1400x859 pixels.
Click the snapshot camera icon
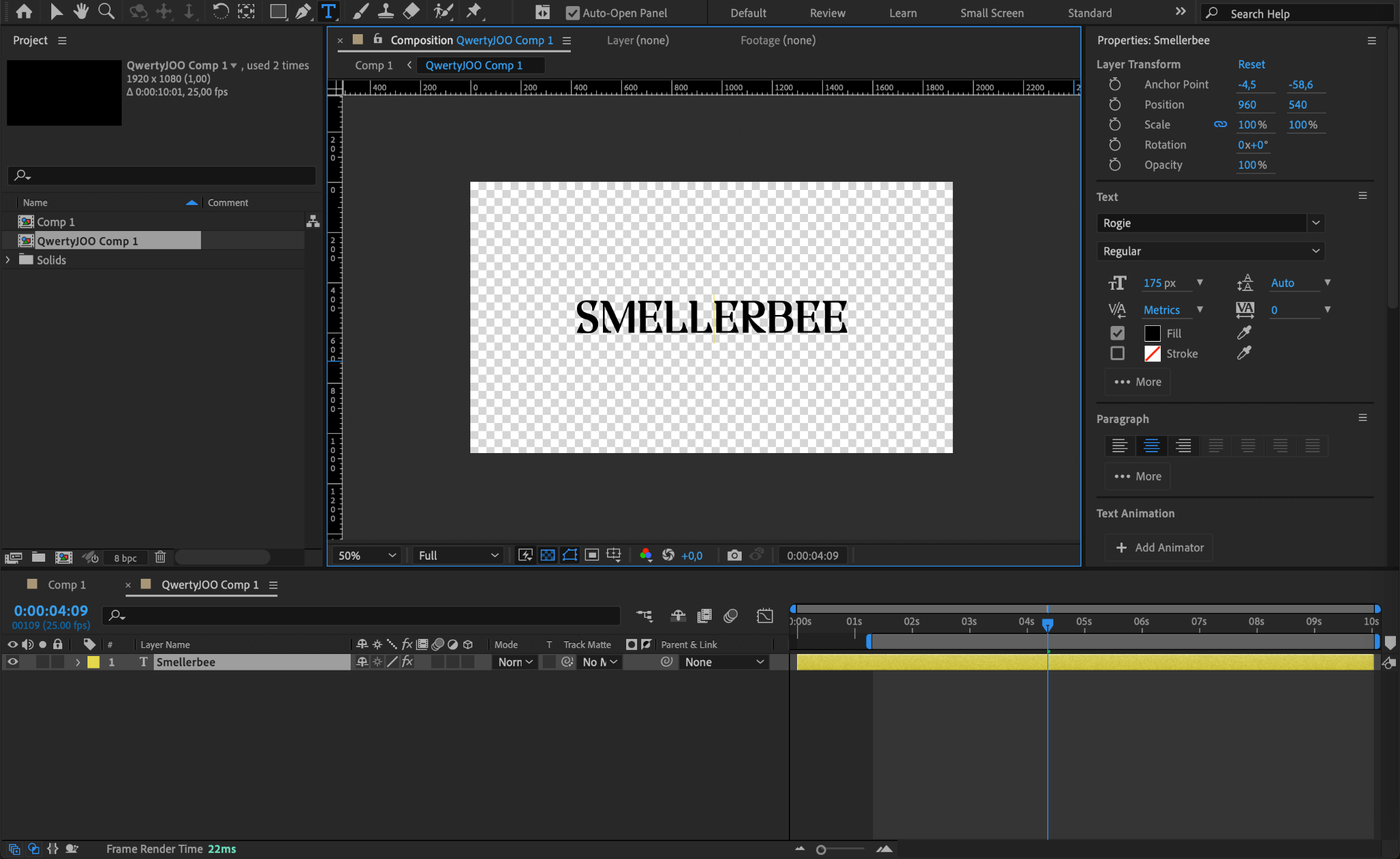(734, 556)
